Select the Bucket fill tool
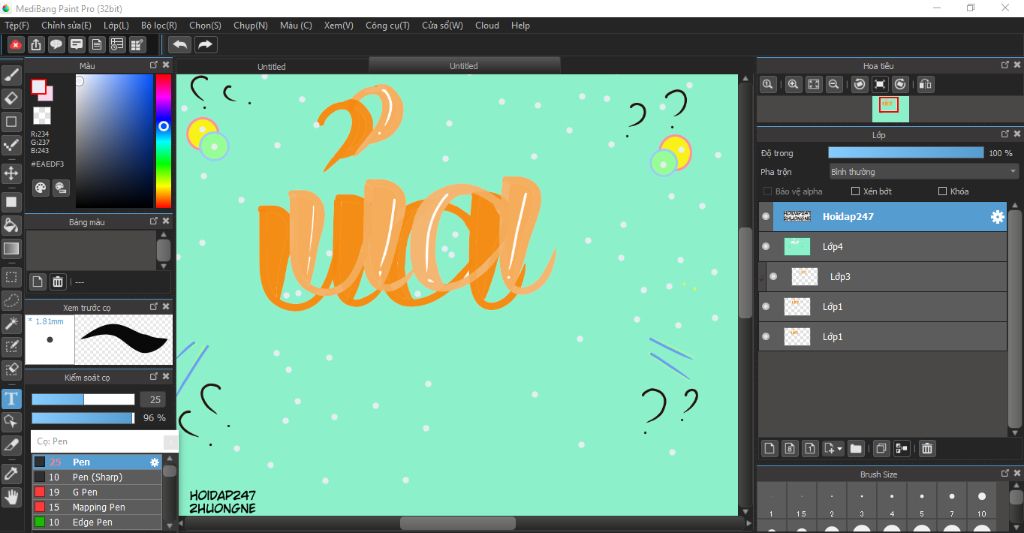 [11, 225]
